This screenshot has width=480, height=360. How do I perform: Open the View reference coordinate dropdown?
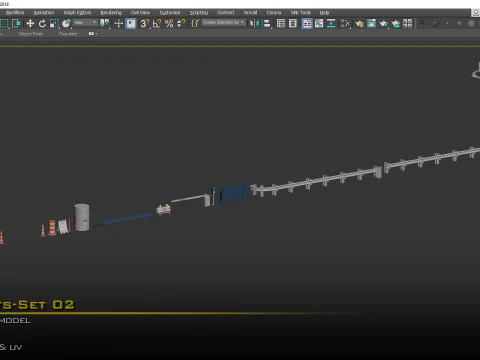point(85,23)
